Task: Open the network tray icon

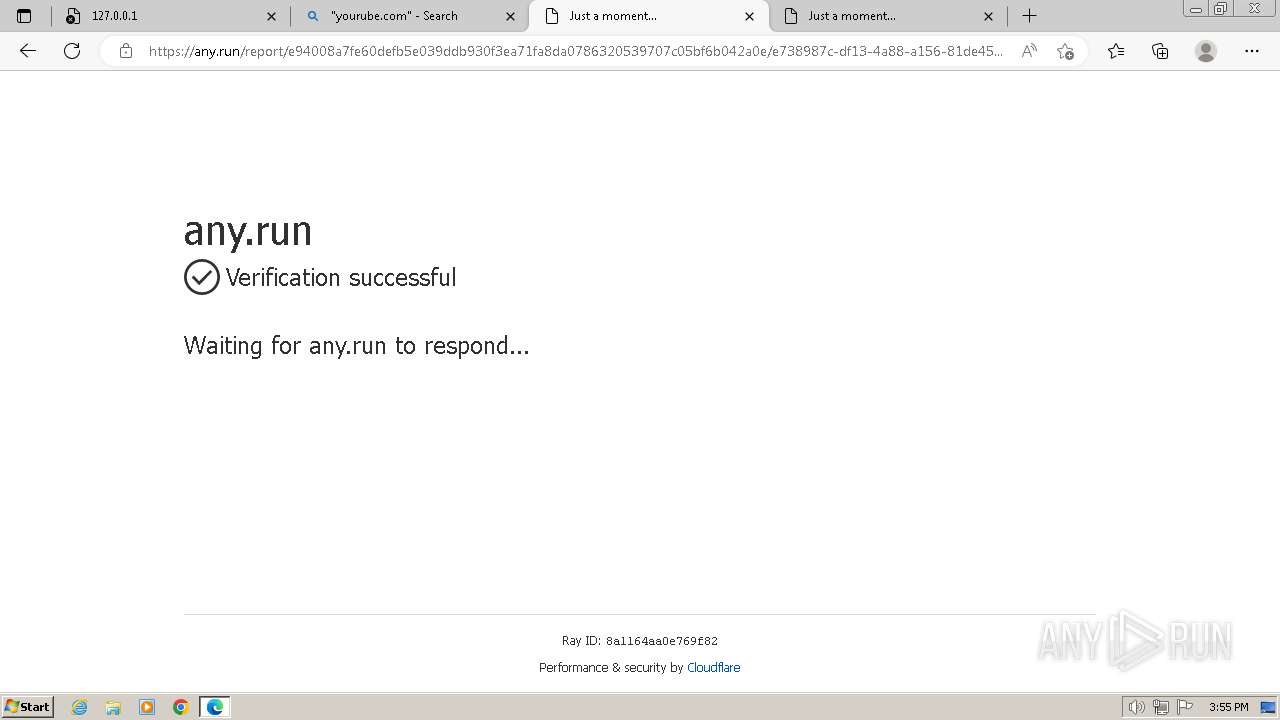Action: (1161, 707)
